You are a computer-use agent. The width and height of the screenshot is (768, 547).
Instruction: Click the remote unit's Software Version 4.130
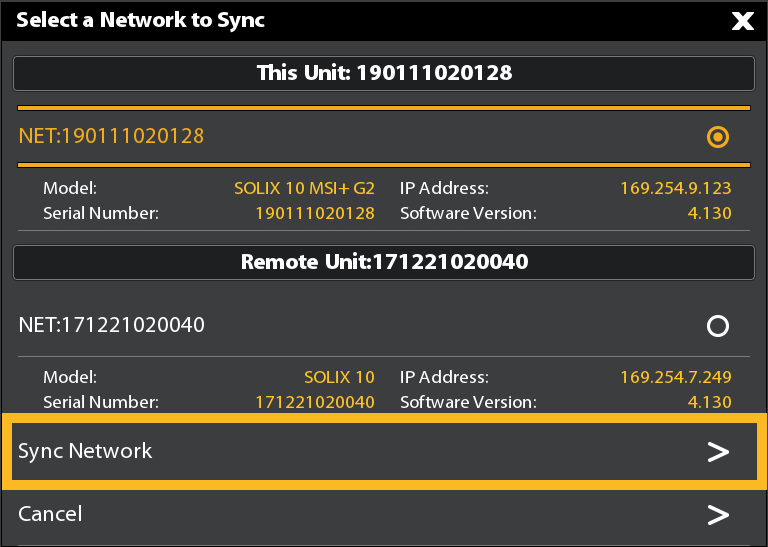(x=709, y=402)
